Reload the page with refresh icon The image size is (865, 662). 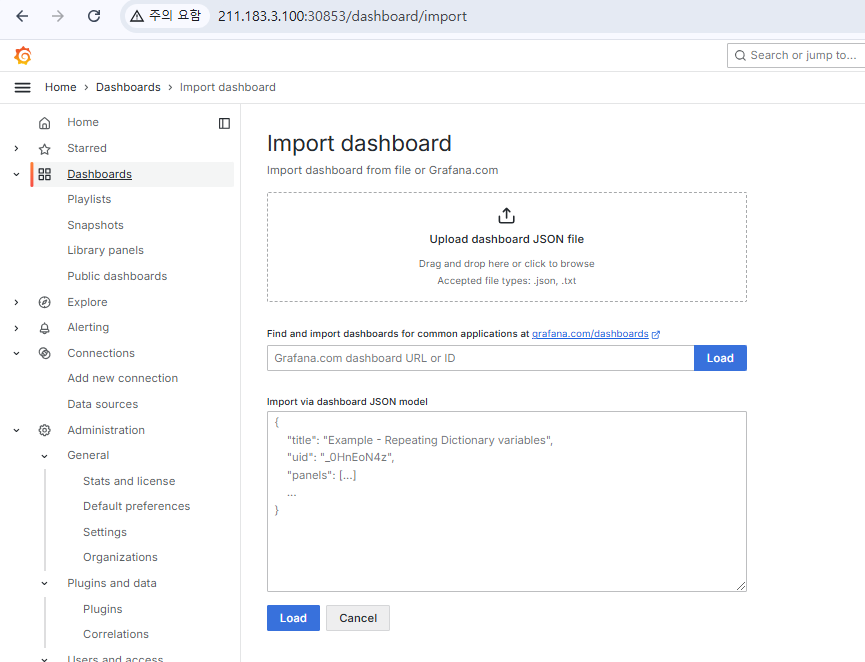pyautogui.click(x=94, y=16)
